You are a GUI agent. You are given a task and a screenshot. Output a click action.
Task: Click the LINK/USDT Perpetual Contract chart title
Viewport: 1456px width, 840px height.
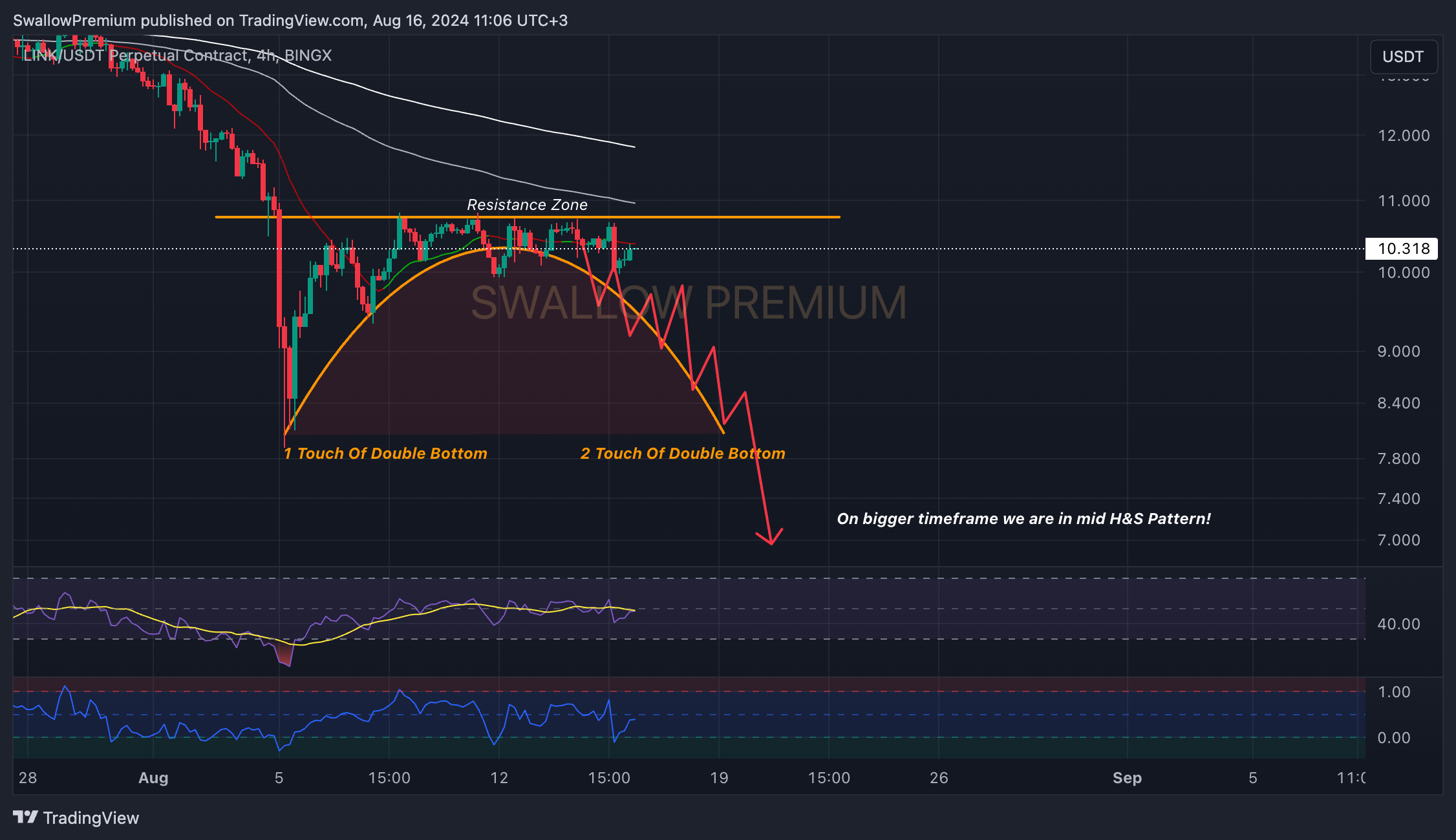[x=177, y=56]
